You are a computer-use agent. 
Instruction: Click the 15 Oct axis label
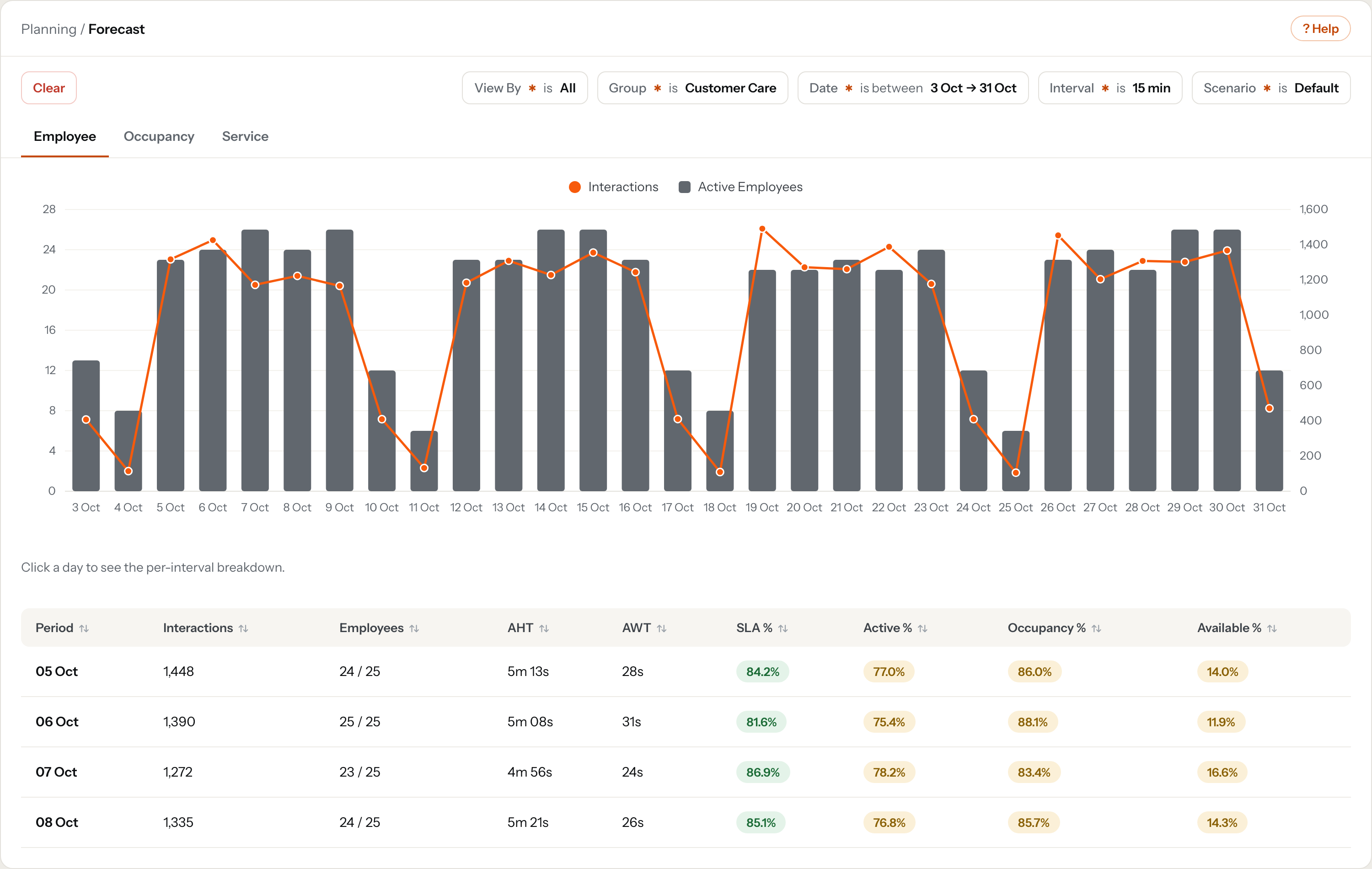593,507
